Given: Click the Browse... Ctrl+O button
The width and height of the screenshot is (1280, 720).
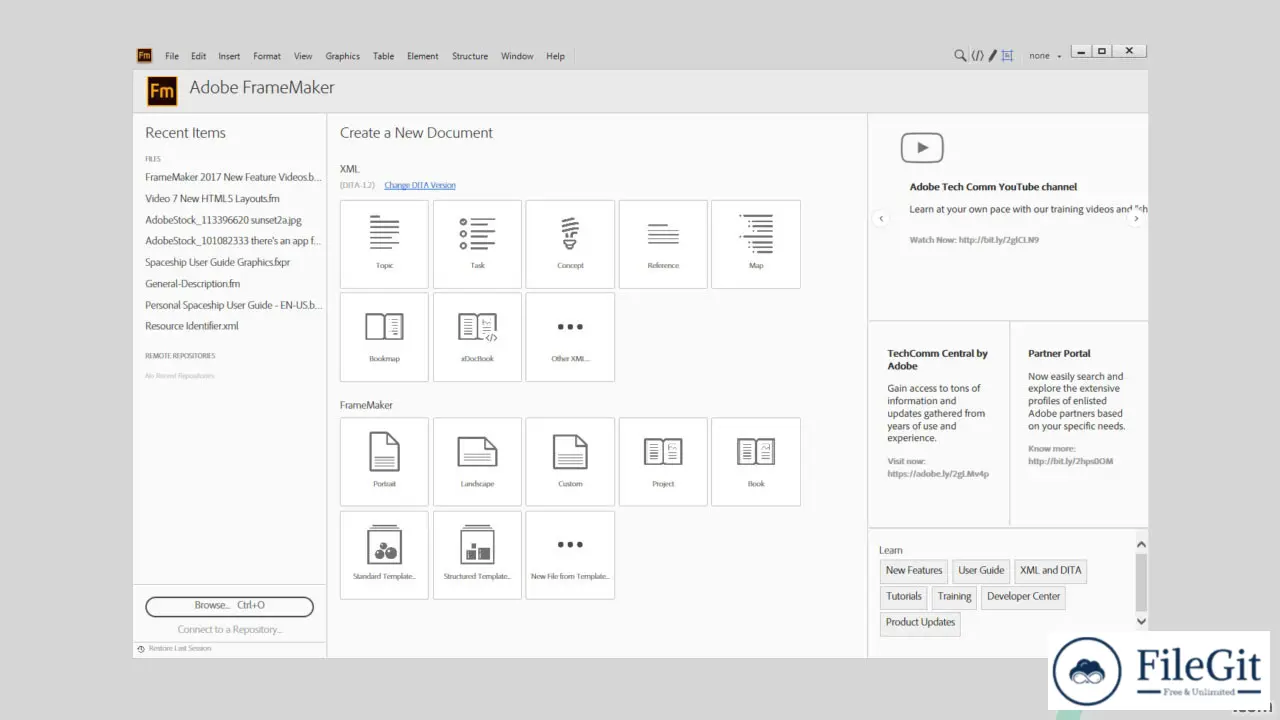Looking at the screenshot, I should pyautogui.click(x=229, y=606).
